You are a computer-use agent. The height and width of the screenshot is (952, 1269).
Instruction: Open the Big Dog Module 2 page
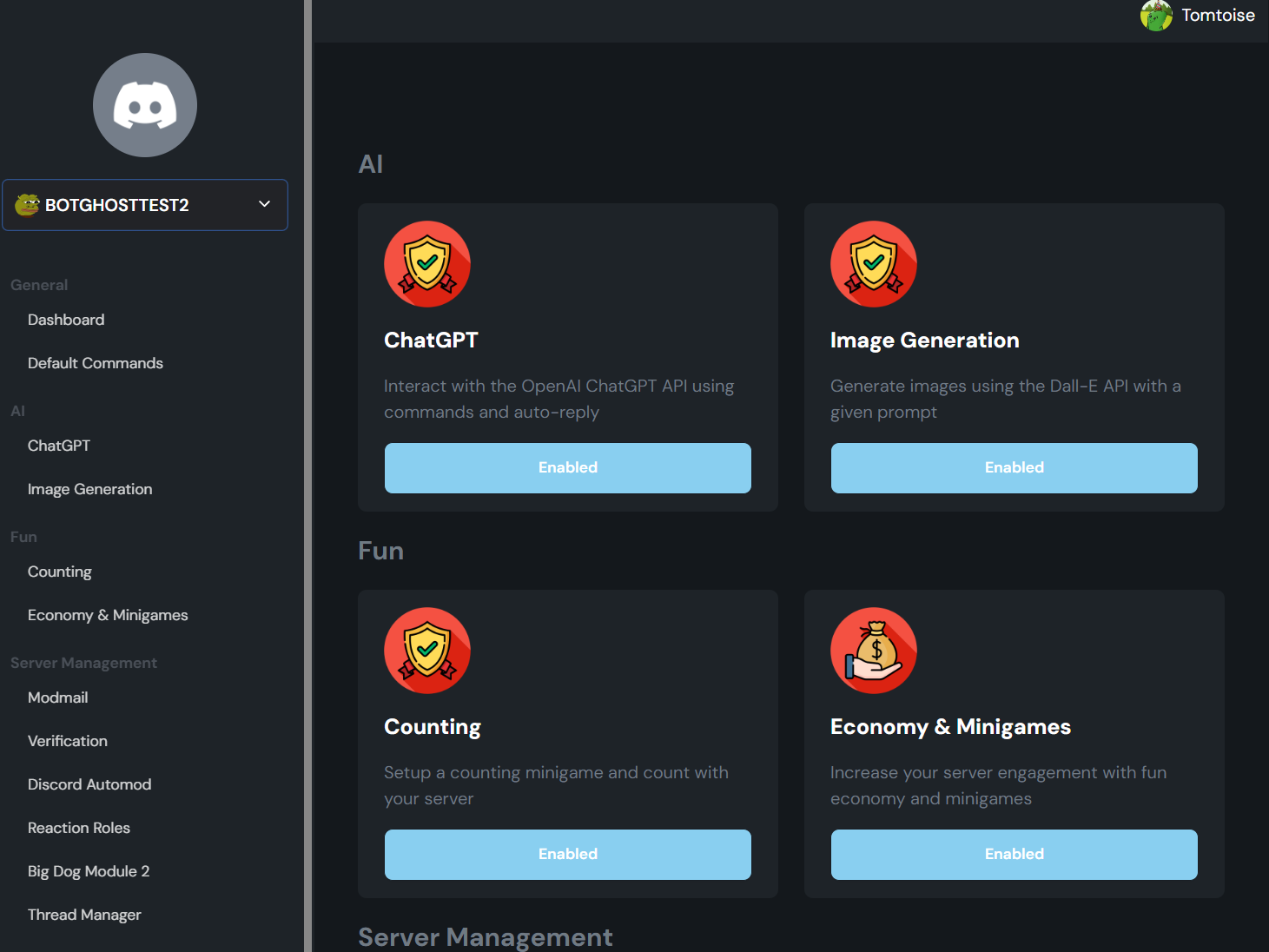click(x=88, y=870)
